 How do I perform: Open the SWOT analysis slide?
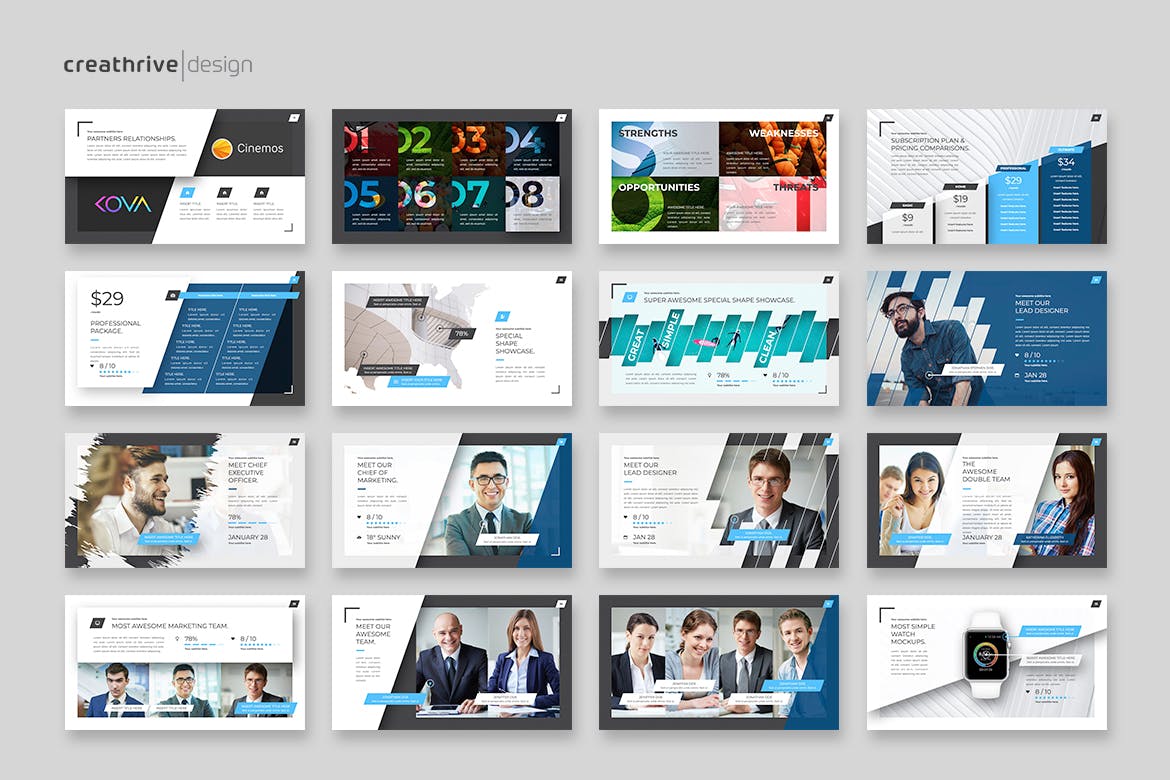pos(718,177)
